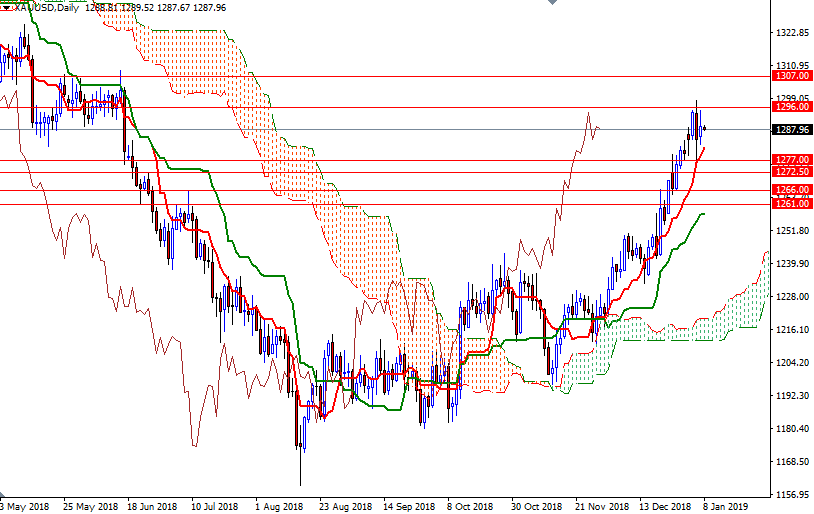Image resolution: width=814 pixels, height=514 pixels.
Task: Click the 1204.20 value on price axis
Action: [791, 363]
